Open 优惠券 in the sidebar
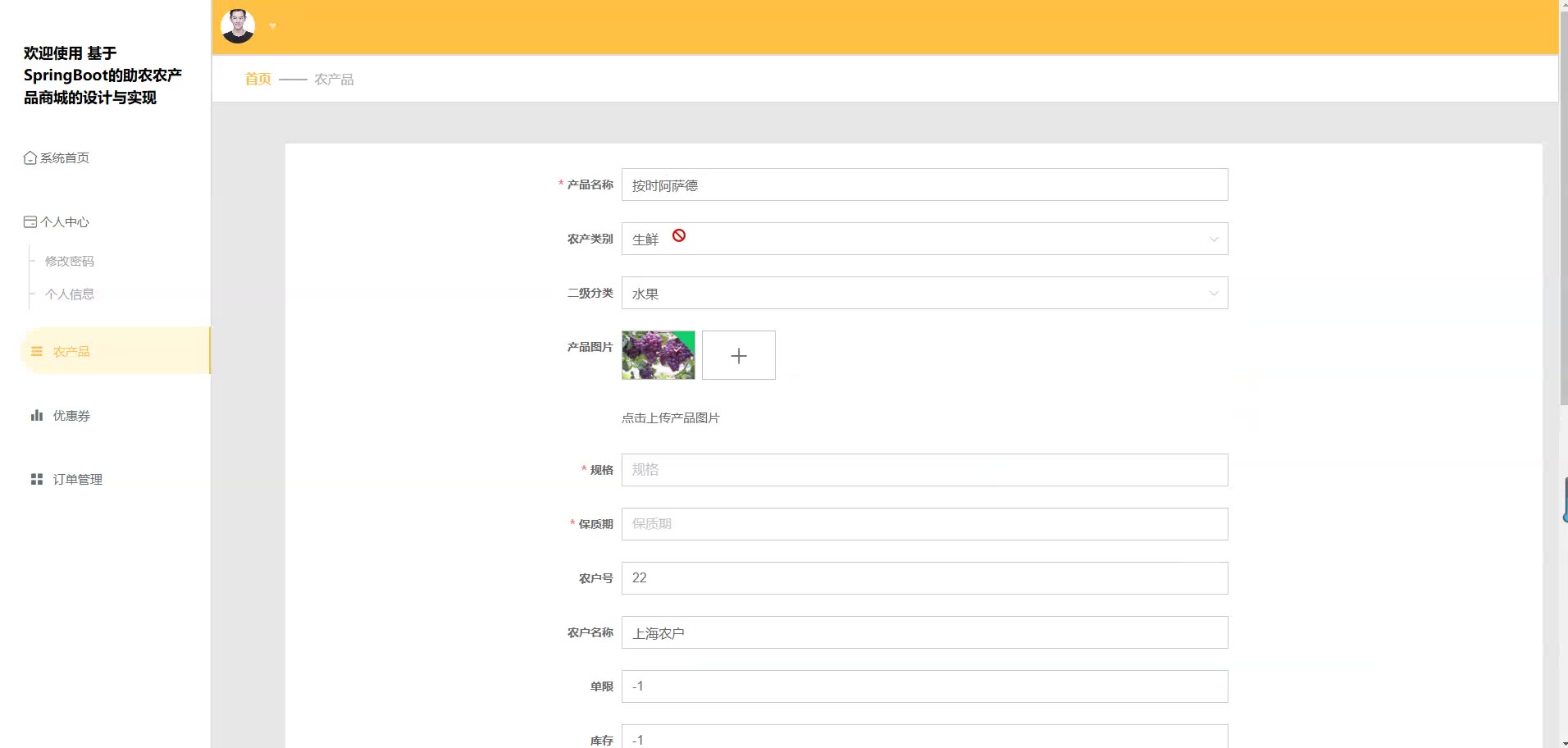 point(71,416)
